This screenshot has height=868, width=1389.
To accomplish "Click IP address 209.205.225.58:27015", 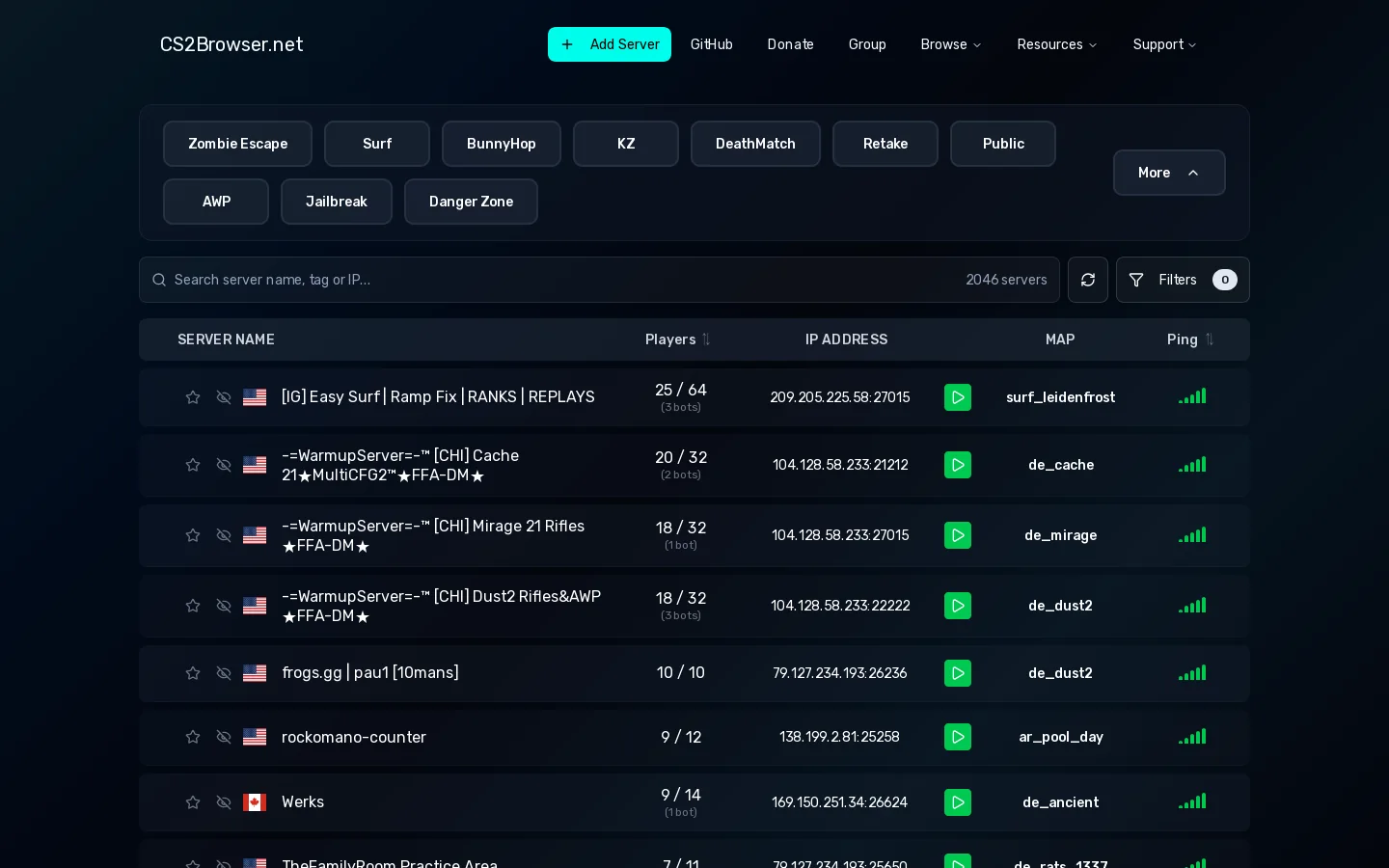I will click(840, 397).
